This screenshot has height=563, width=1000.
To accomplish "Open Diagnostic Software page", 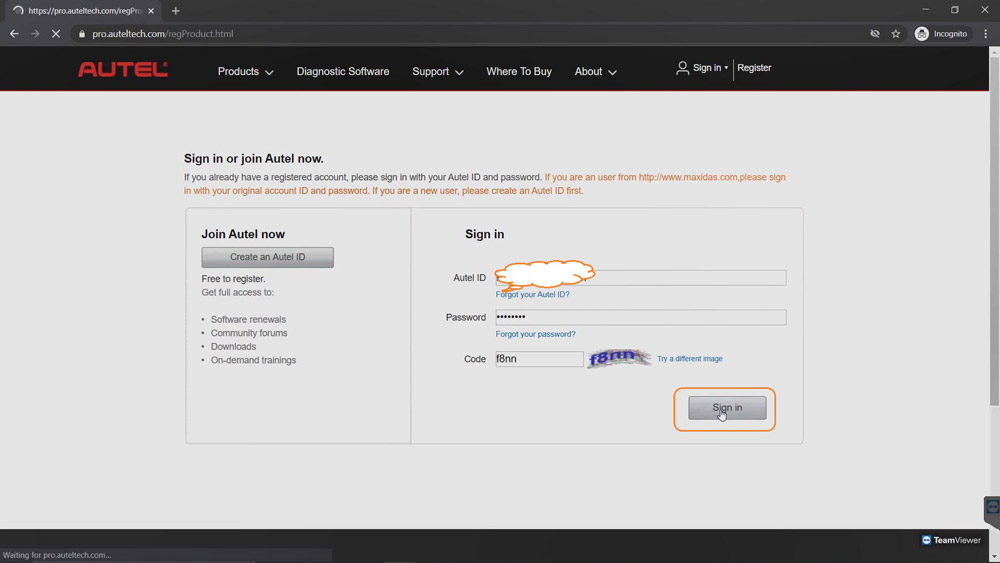I will point(342,71).
